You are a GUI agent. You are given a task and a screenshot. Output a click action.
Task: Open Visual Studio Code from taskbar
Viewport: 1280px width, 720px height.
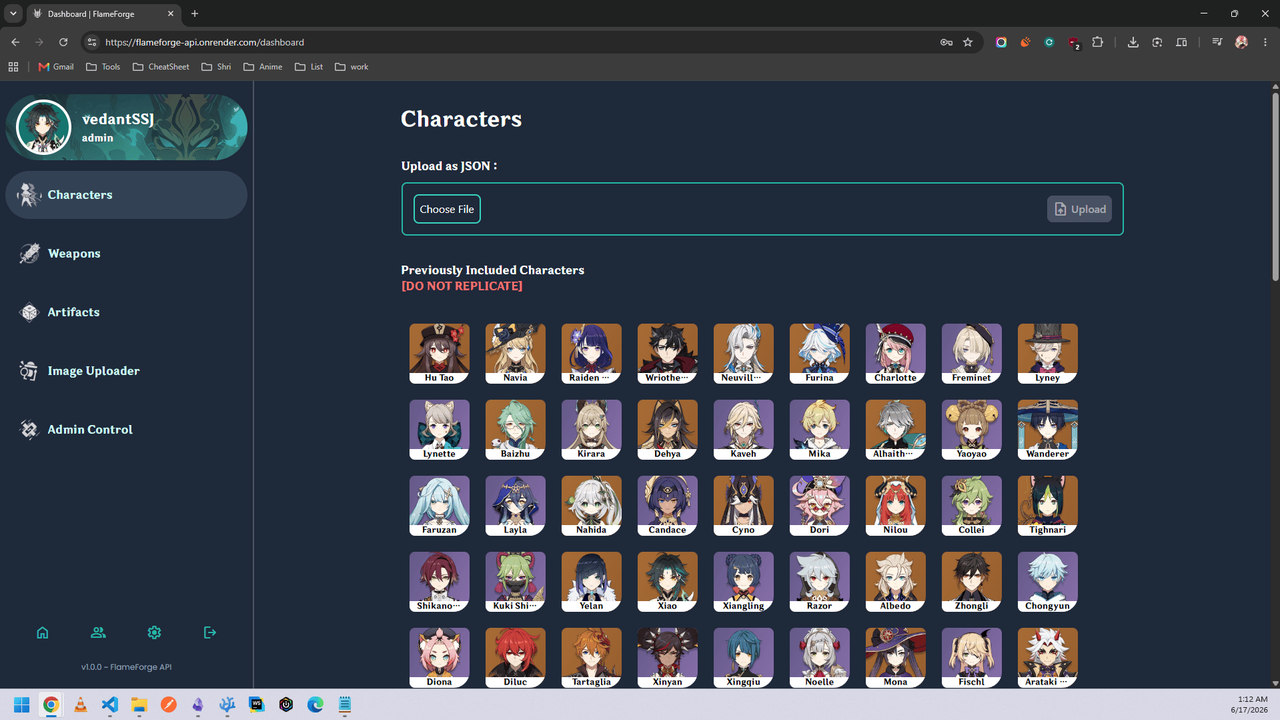tap(110, 705)
